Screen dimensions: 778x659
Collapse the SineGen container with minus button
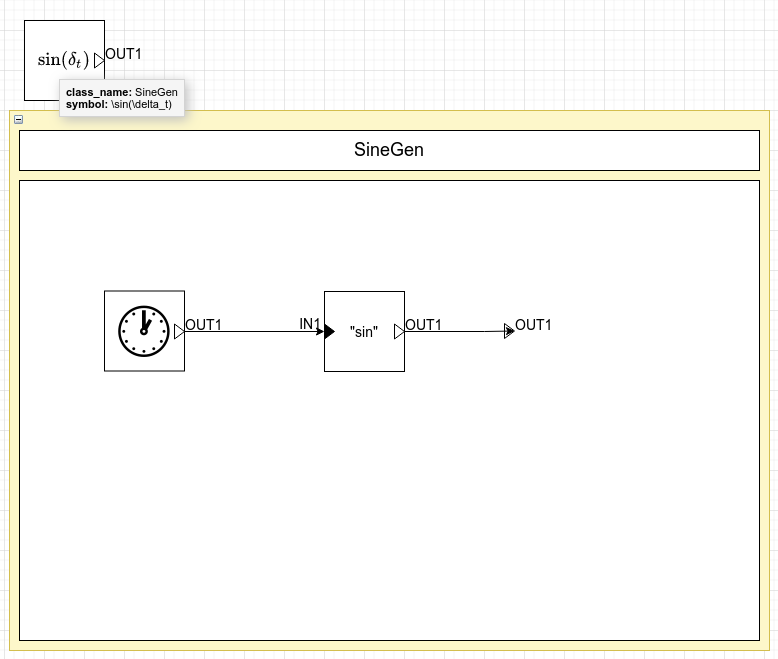click(x=18, y=119)
